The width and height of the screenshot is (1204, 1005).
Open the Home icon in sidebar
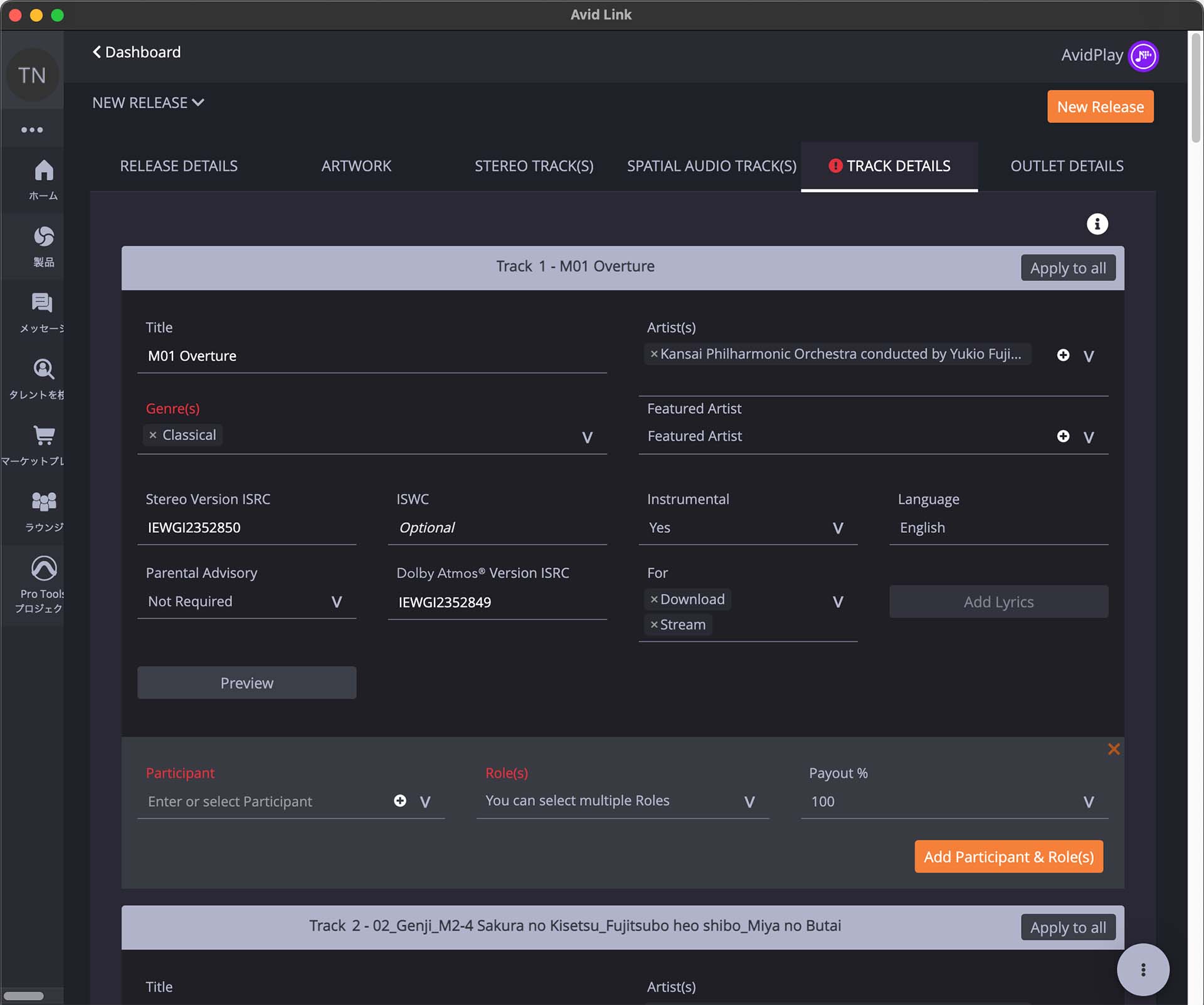tap(43, 171)
